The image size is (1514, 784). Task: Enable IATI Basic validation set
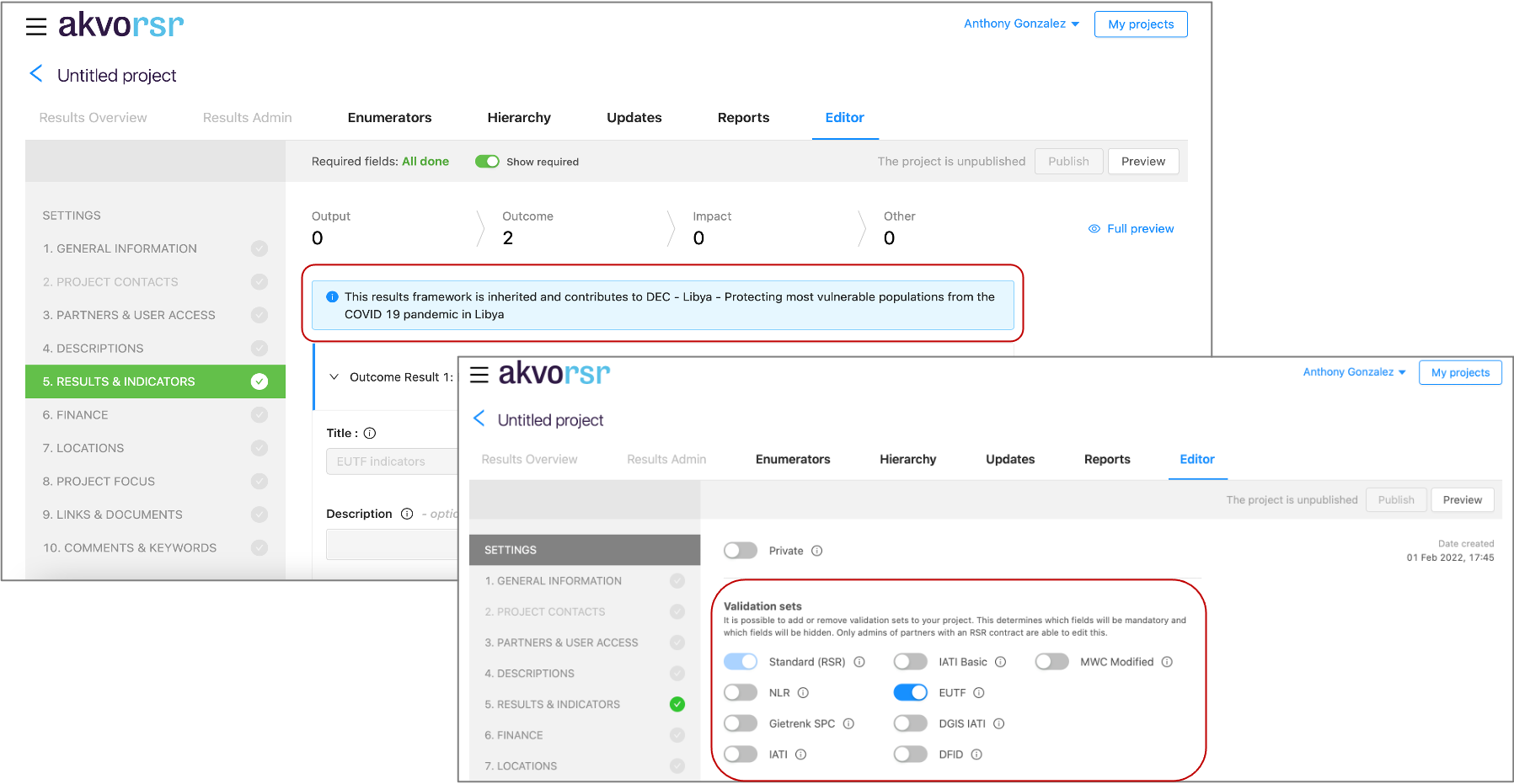point(911,662)
